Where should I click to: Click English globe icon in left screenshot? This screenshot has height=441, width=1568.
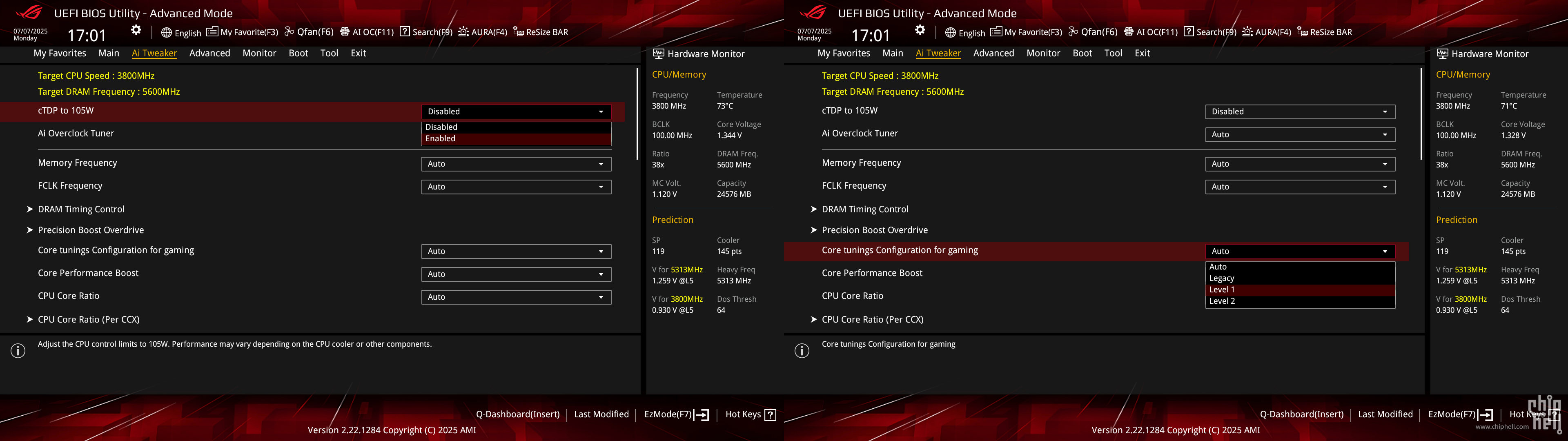166,32
